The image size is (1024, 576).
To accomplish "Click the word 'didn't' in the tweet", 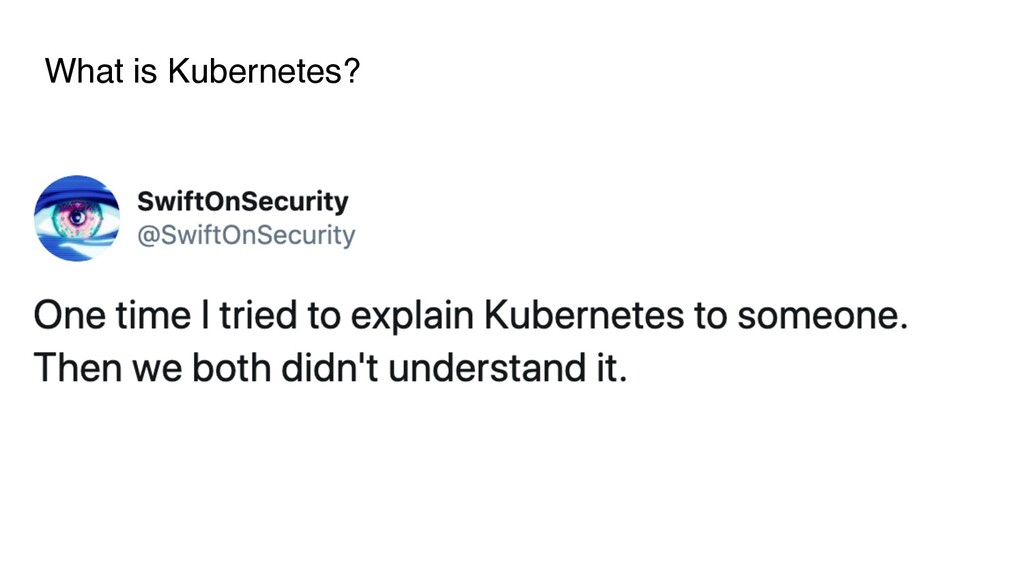I will pos(330,368).
